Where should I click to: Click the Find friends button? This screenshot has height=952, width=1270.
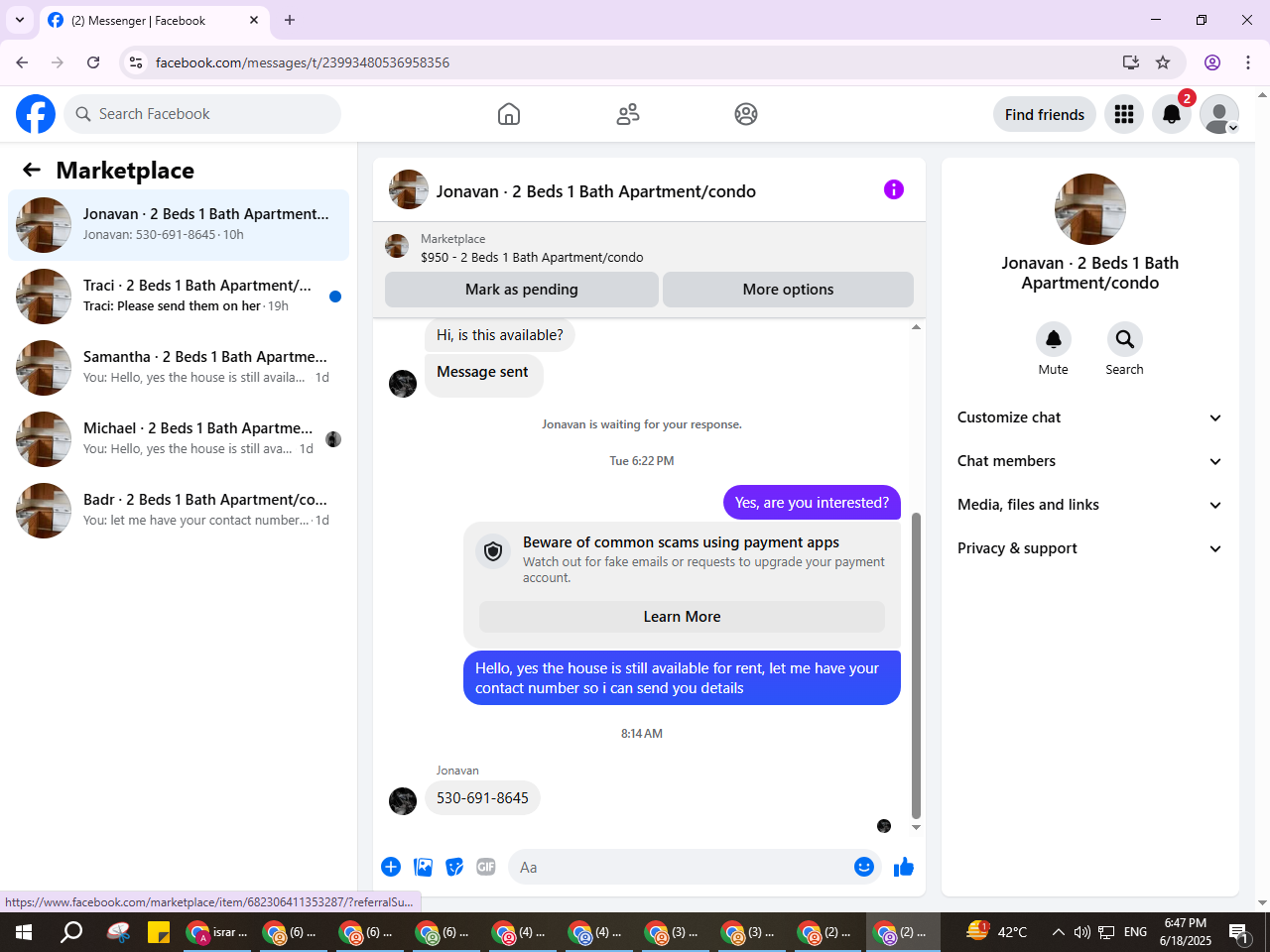tap(1045, 114)
